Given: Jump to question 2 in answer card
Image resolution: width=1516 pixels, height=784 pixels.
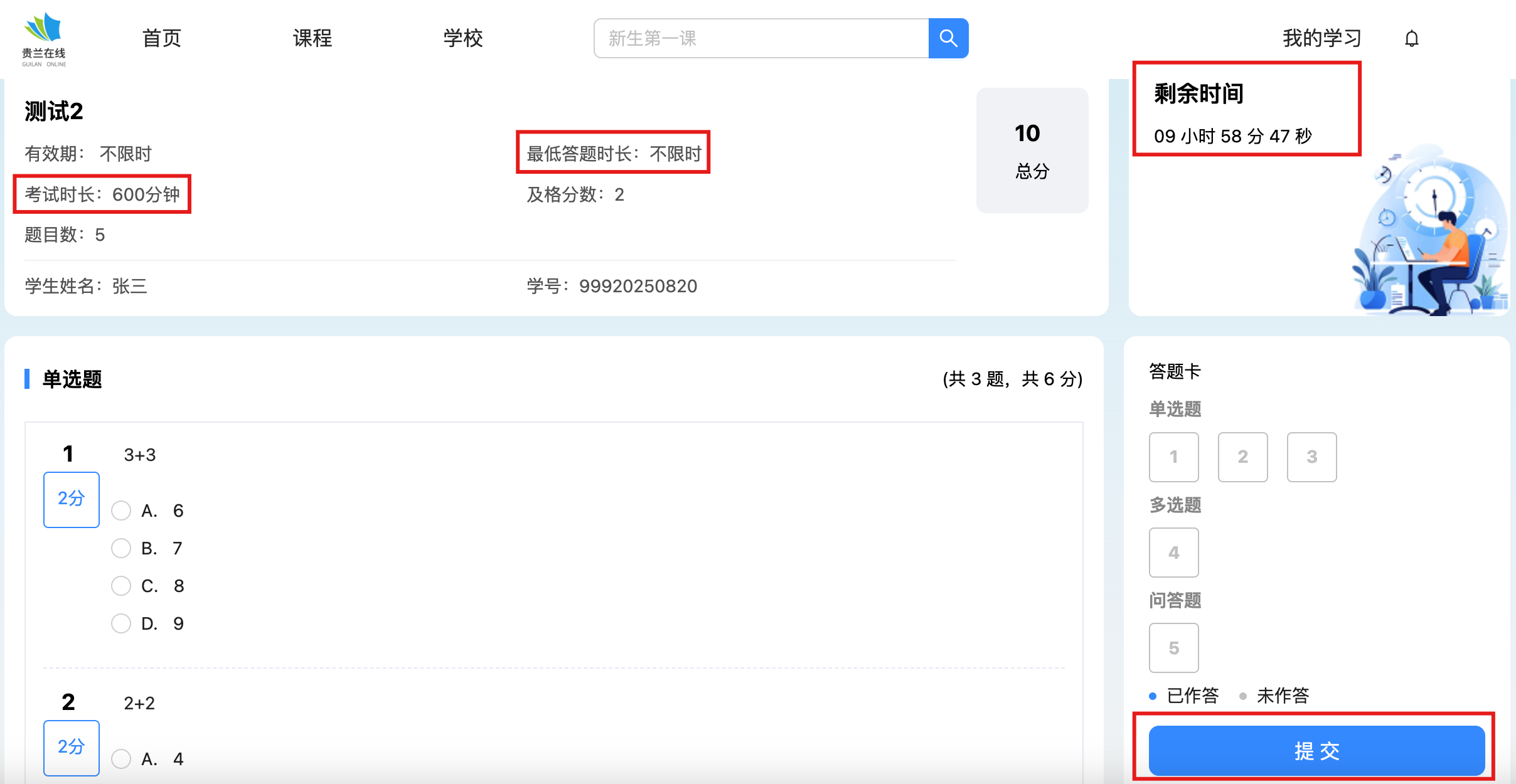Looking at the screenshot, I should [1242, 457].
